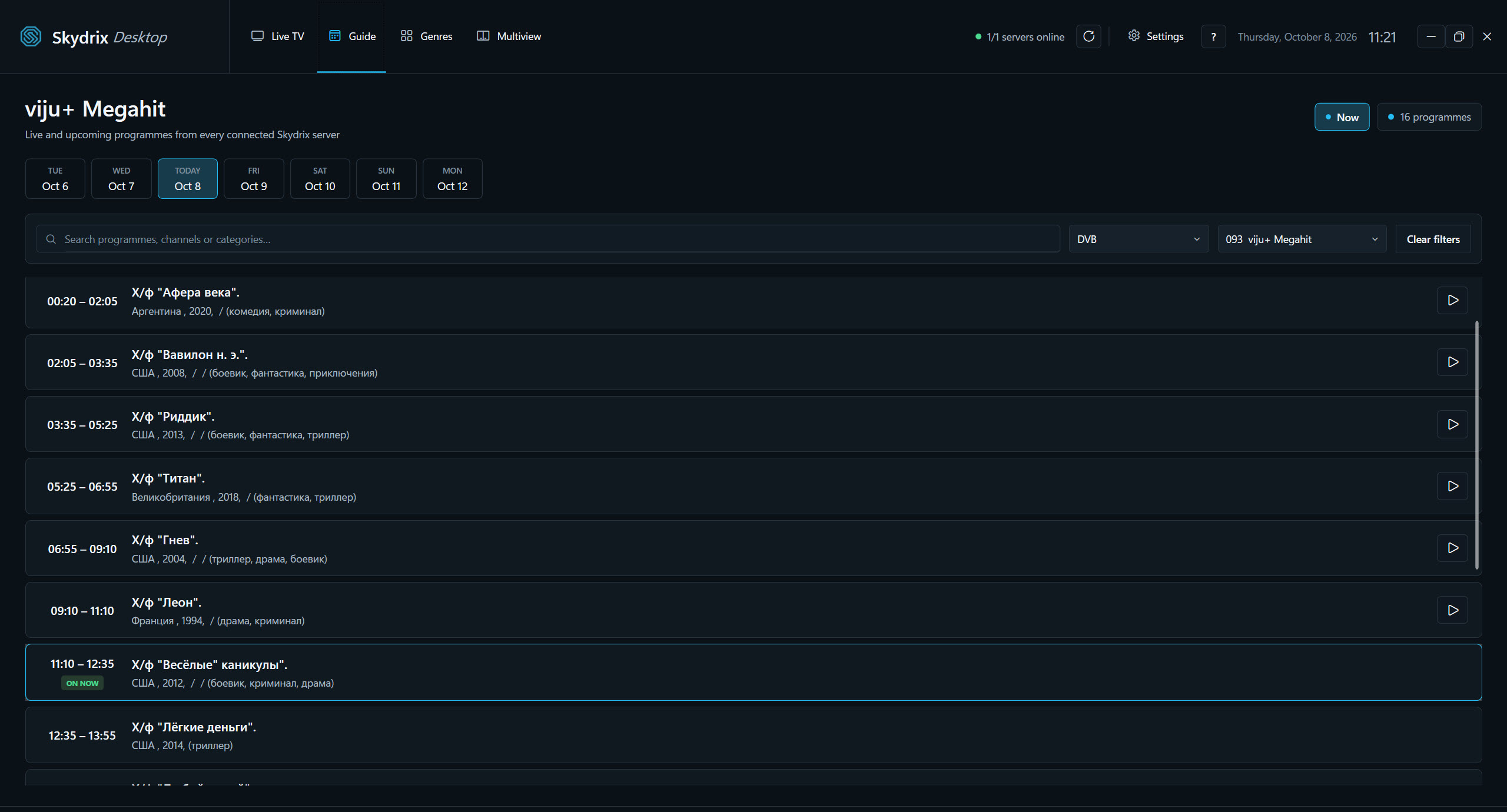
Task: Refresh servers with the reload icon
Action: point(1088,36)
